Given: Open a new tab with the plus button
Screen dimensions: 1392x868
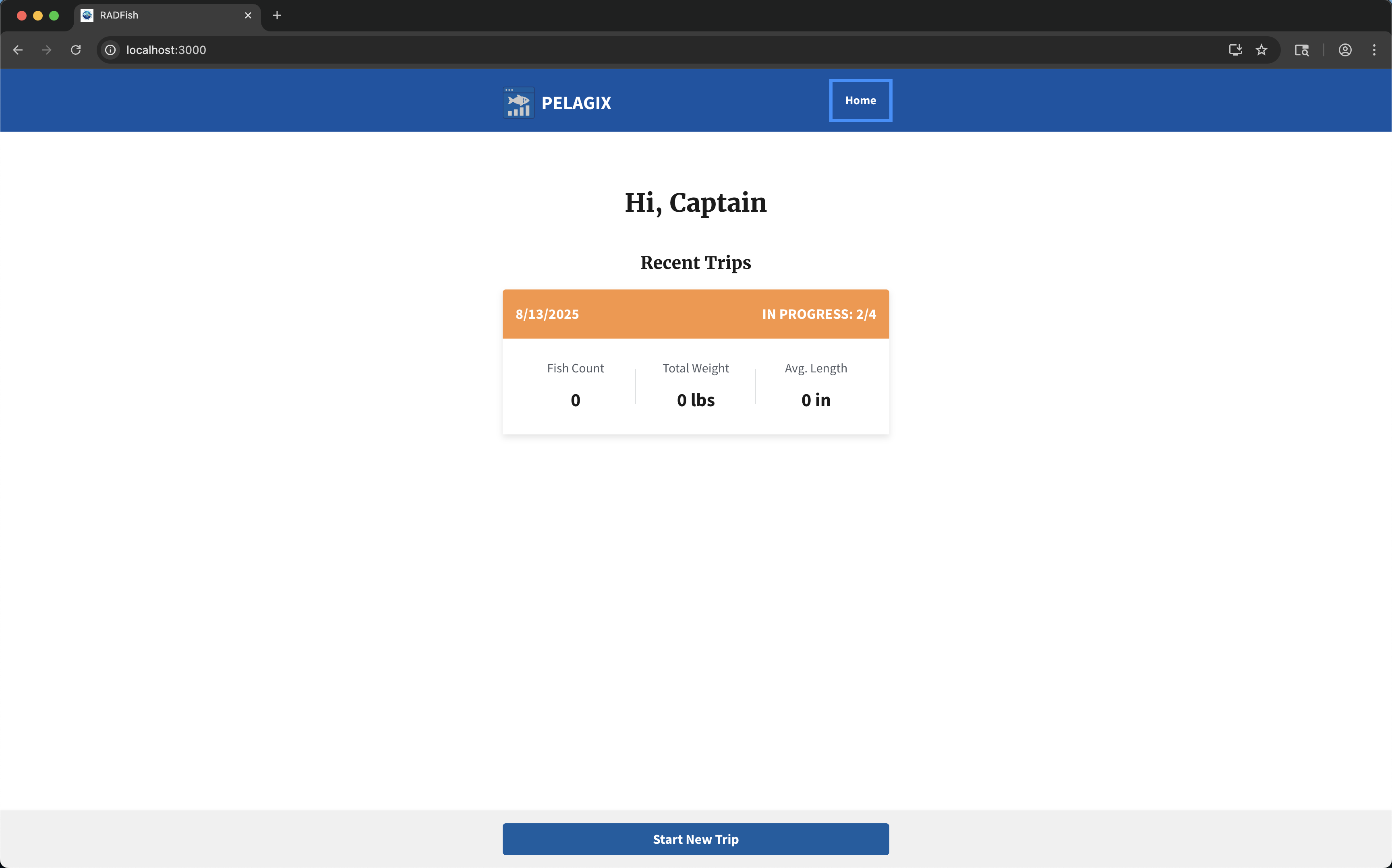Looking at the screenshot, I should [278, 15].
